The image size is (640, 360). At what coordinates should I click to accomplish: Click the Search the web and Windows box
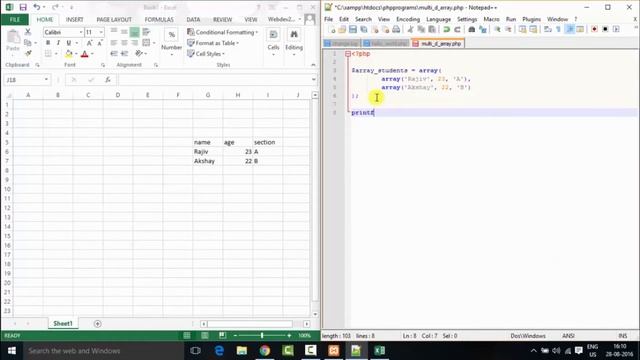coord(103,351)
